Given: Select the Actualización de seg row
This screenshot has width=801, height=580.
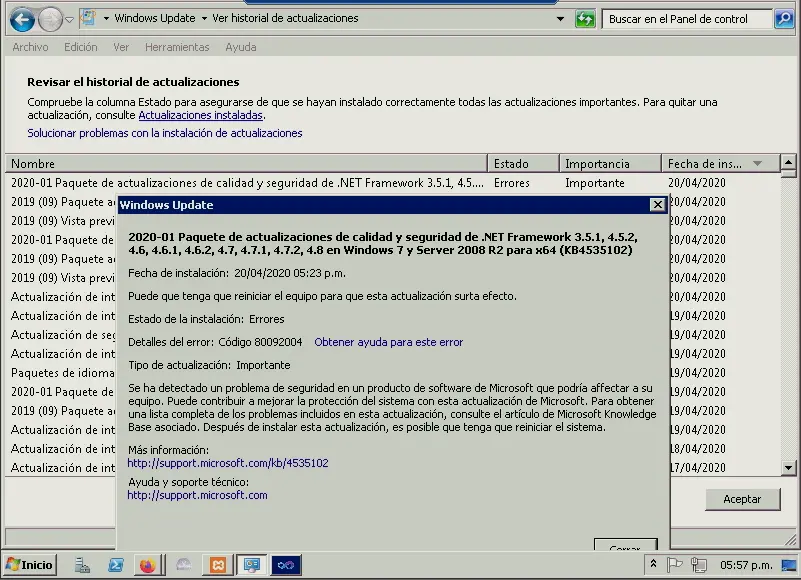Looking at the screenshot, I should click(63, 335).
